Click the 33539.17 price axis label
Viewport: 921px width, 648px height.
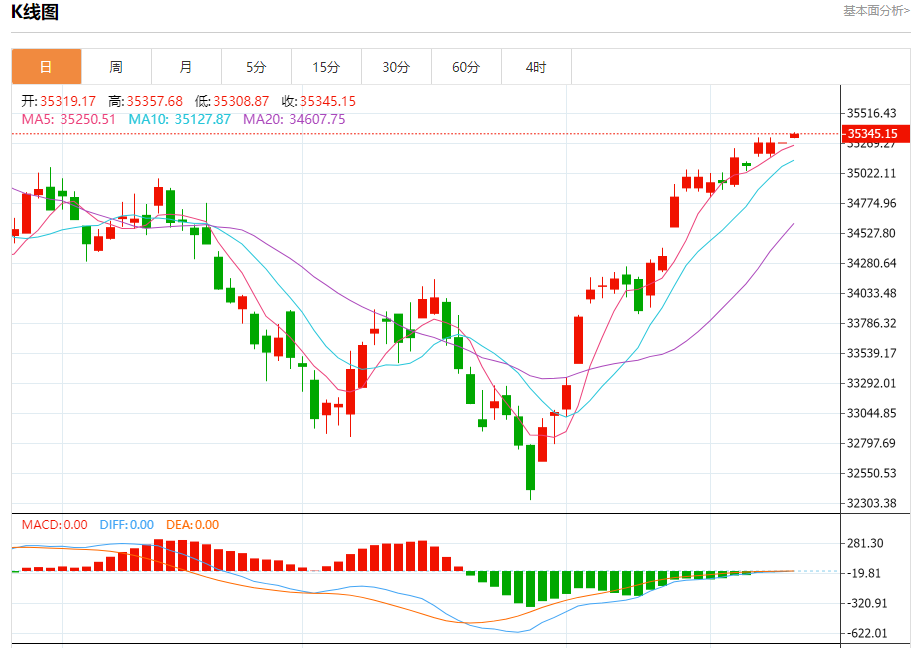872,353
